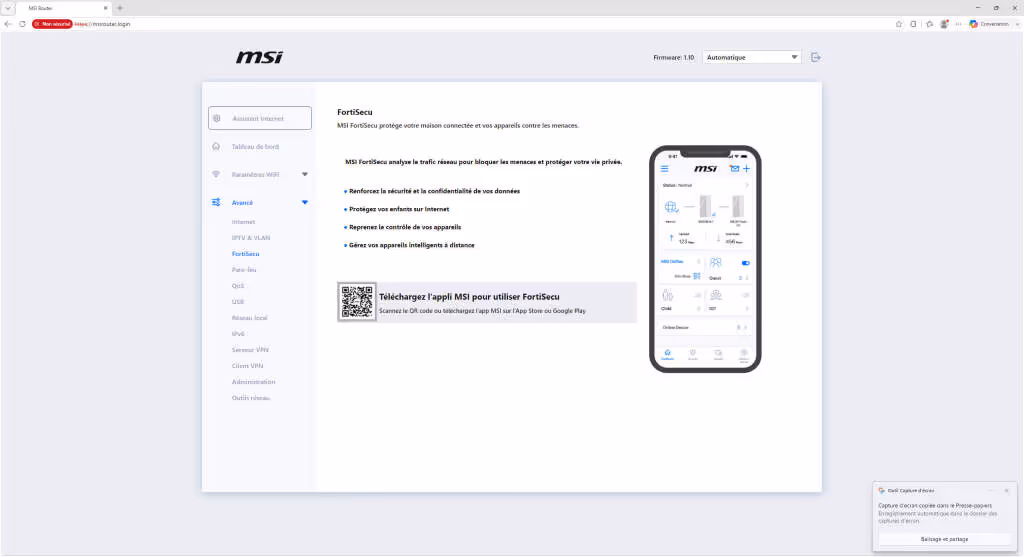Screen dimensions: 1024x557
Task: Open the Automatique language dropdown
Action: 752,57
